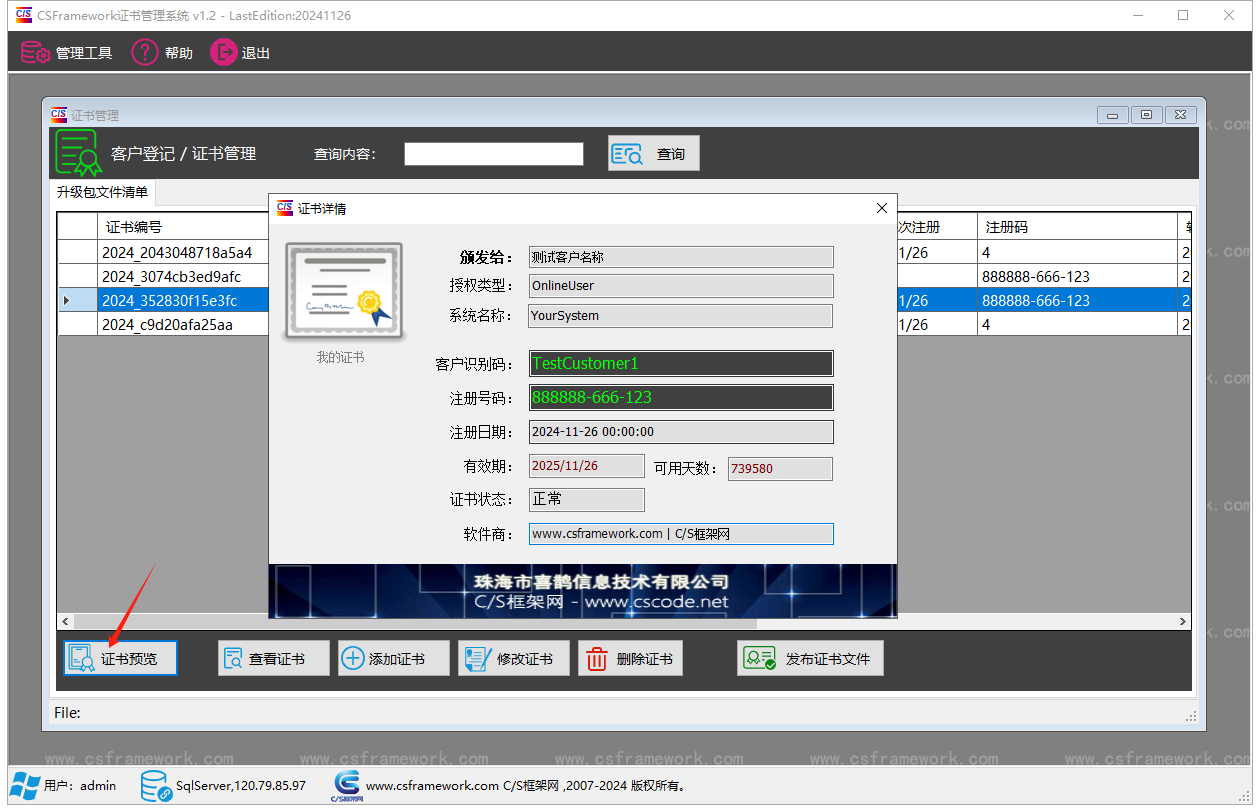This screenshot has width=1260, height=812.
Task: Minimize the 证书管理 child window
Action: tap(1113, 115)
